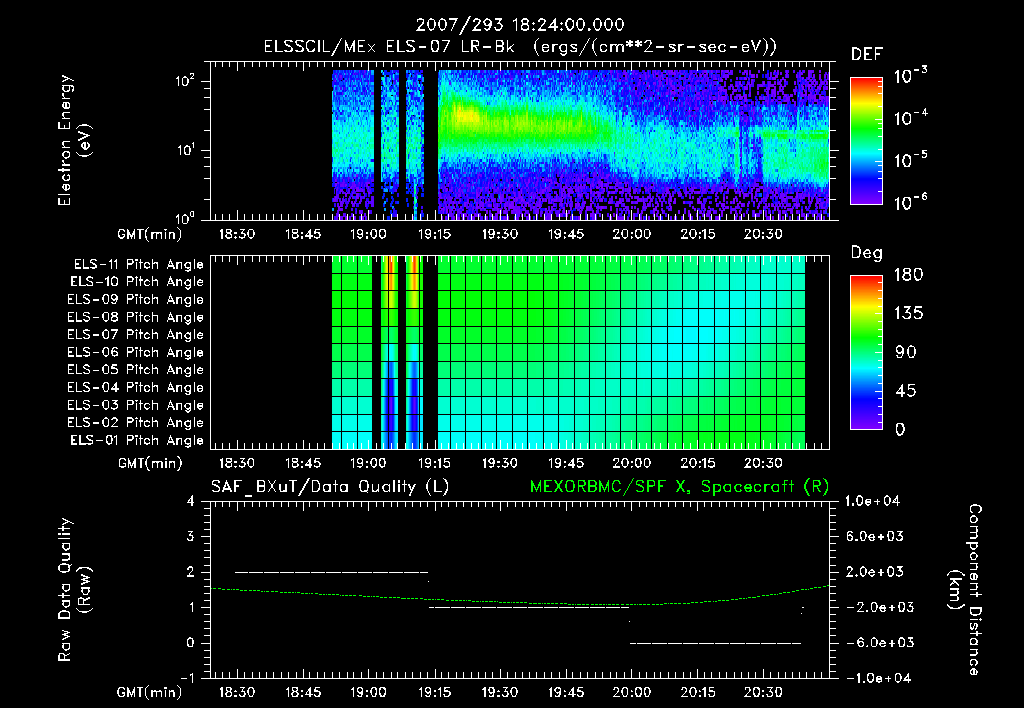Click the 45 value on Deg scale
1024x708 pixels.
click(906, 391)
